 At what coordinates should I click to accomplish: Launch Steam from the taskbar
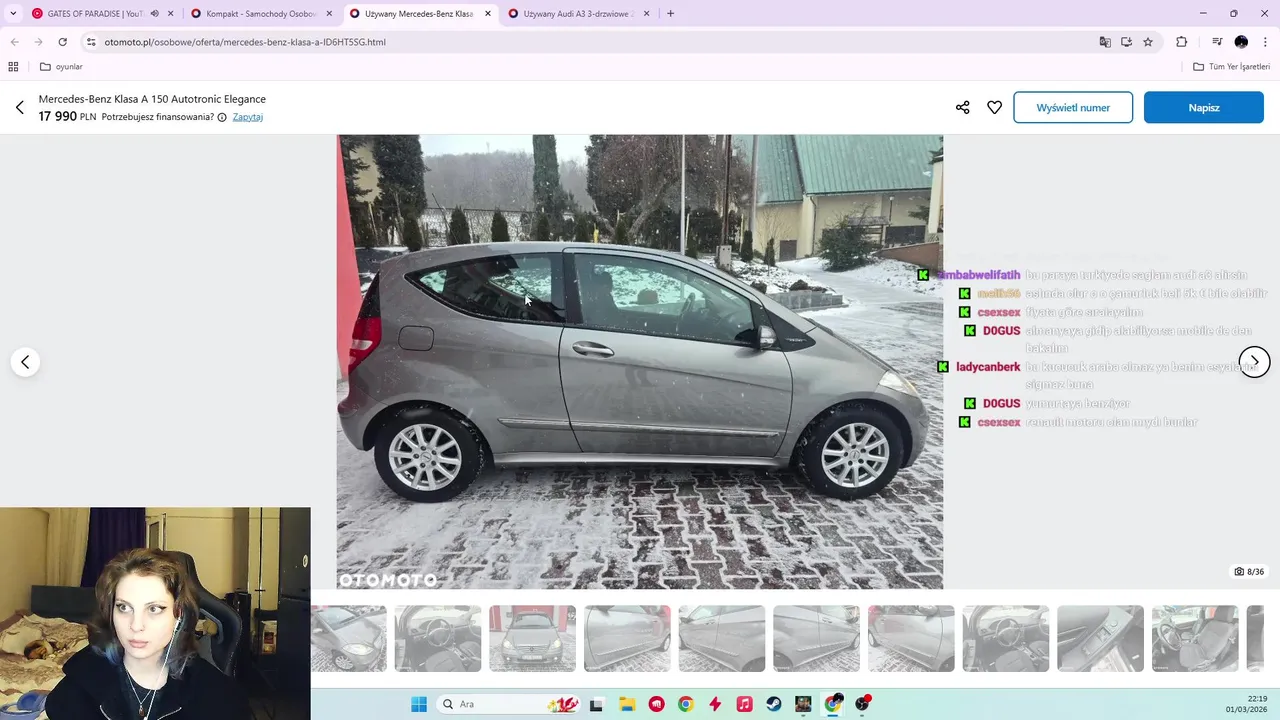(774, 704)
